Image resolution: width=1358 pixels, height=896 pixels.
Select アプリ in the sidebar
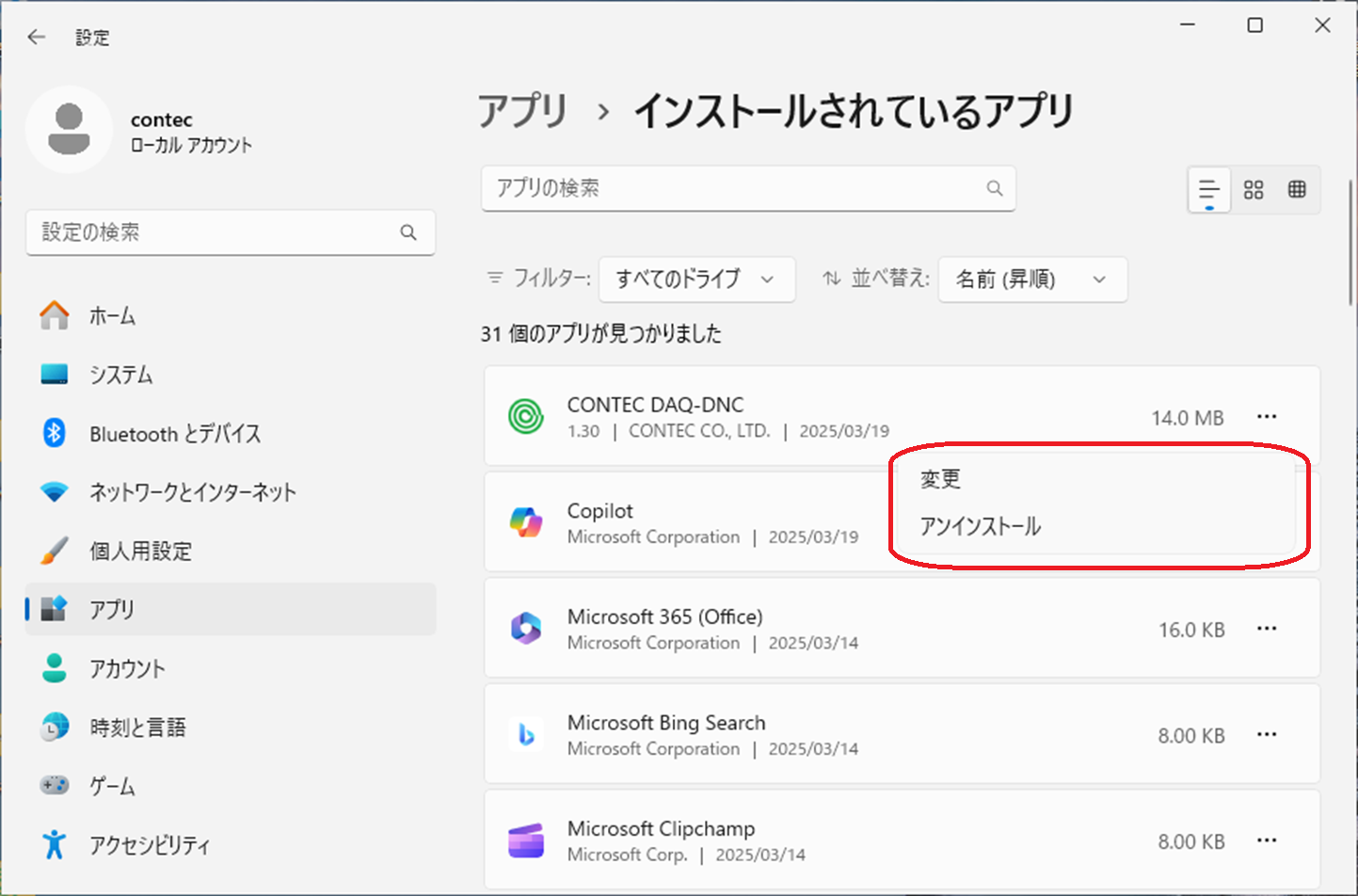pyautogui.click(x=231, y=609)
